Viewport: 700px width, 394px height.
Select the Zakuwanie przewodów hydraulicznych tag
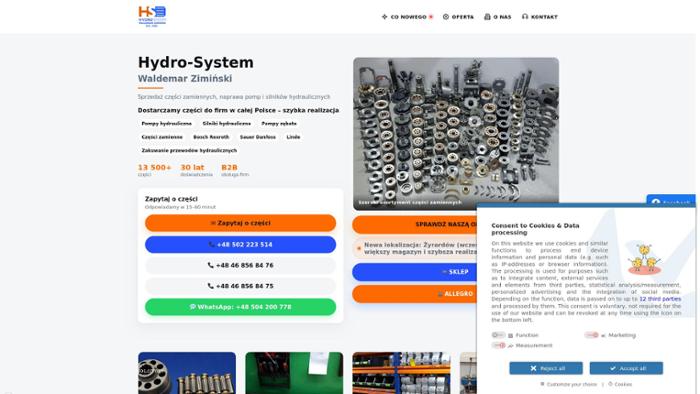click(189, 150)
